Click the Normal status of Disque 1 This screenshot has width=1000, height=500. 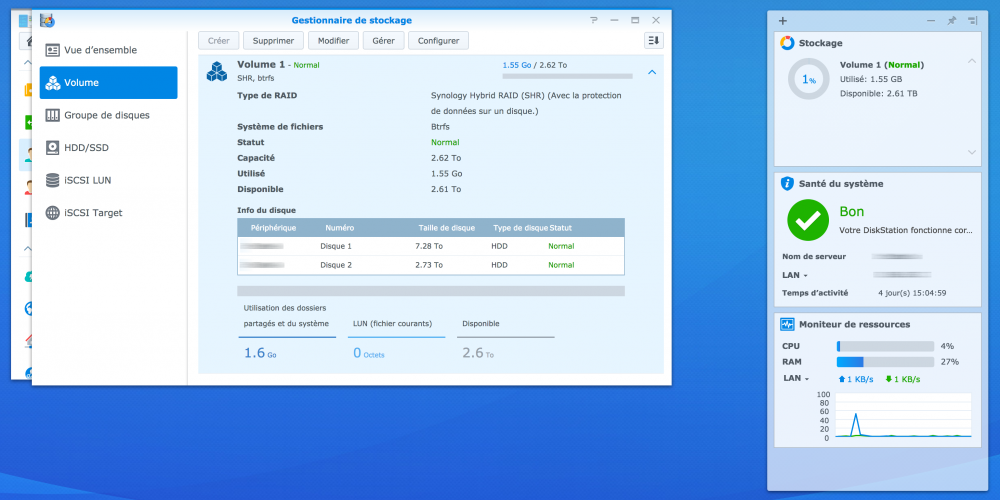(x=561, y=246)
